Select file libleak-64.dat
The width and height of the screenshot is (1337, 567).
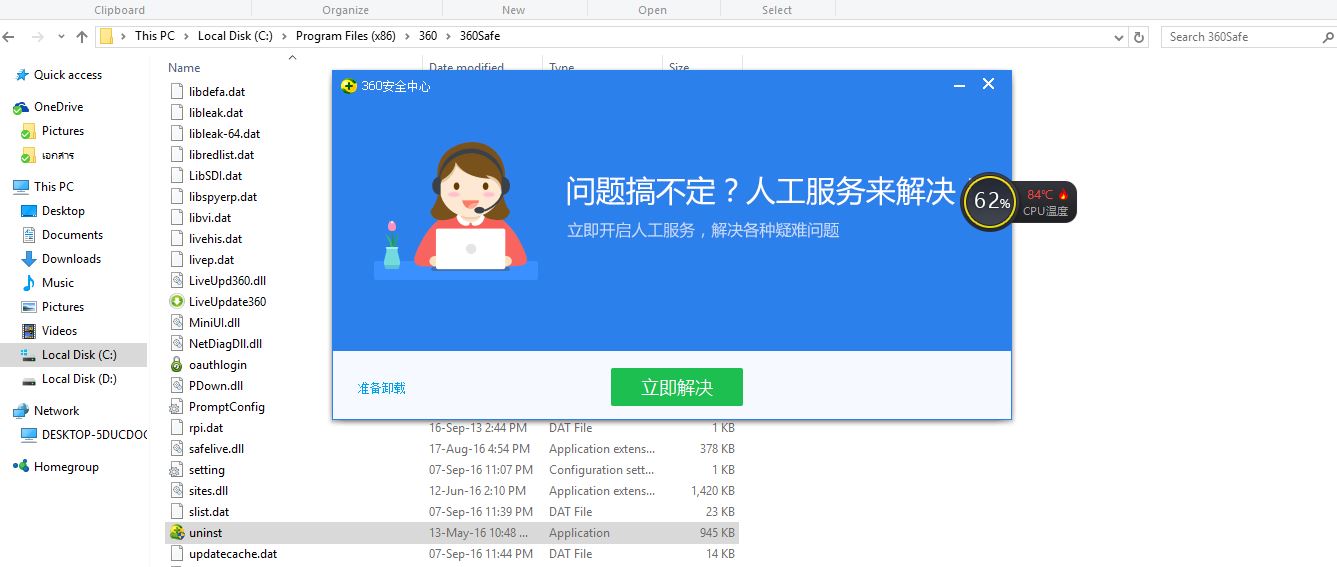[x=224, y=134]
